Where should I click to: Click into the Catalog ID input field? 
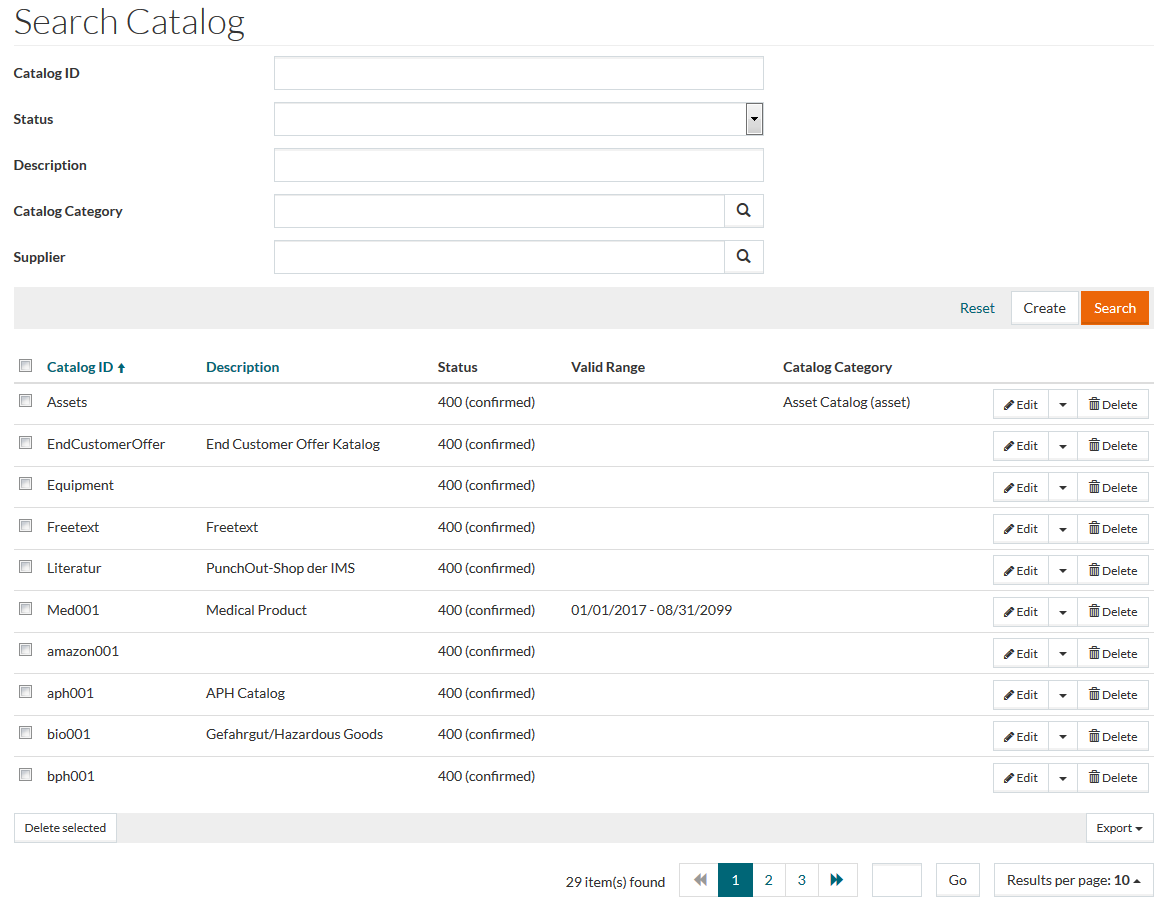pos(518,73)
